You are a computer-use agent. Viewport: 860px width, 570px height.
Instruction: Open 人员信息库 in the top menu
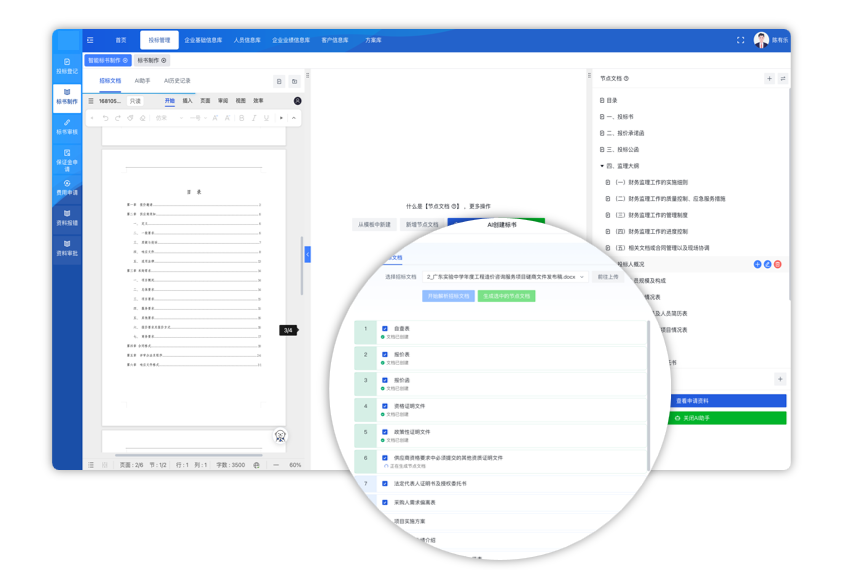click(x=247, y=40)
